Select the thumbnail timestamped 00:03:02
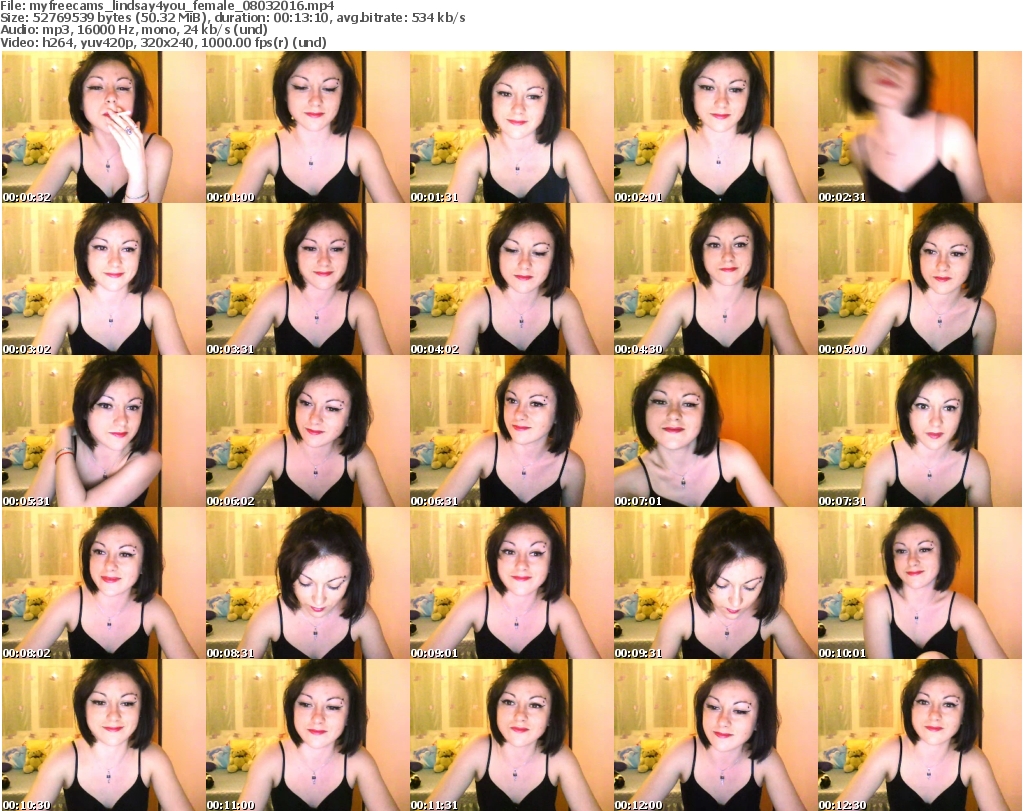 103,279
